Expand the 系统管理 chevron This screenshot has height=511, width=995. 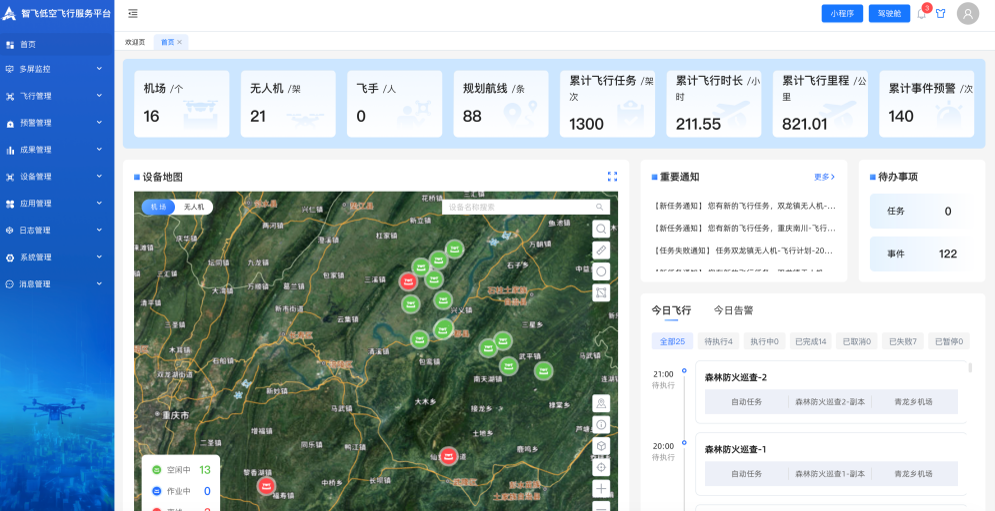point(99,256)
